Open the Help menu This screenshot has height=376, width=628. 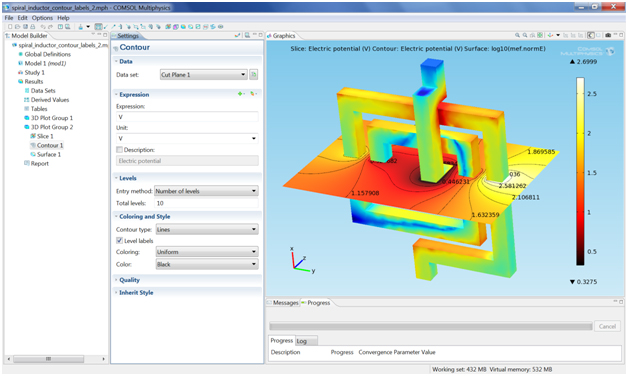click(x=63, y=18)
